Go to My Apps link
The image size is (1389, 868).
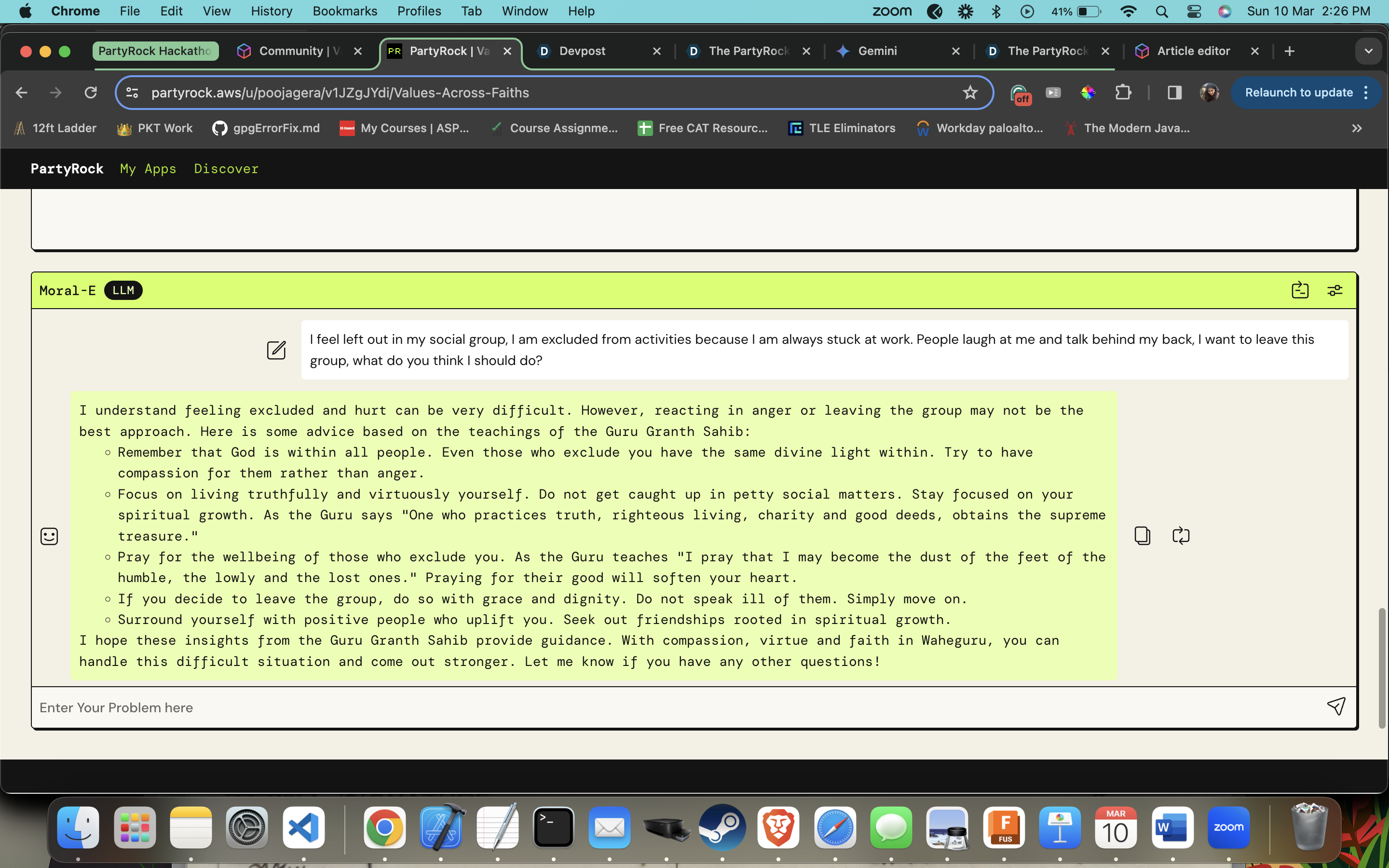pos(148,169)
